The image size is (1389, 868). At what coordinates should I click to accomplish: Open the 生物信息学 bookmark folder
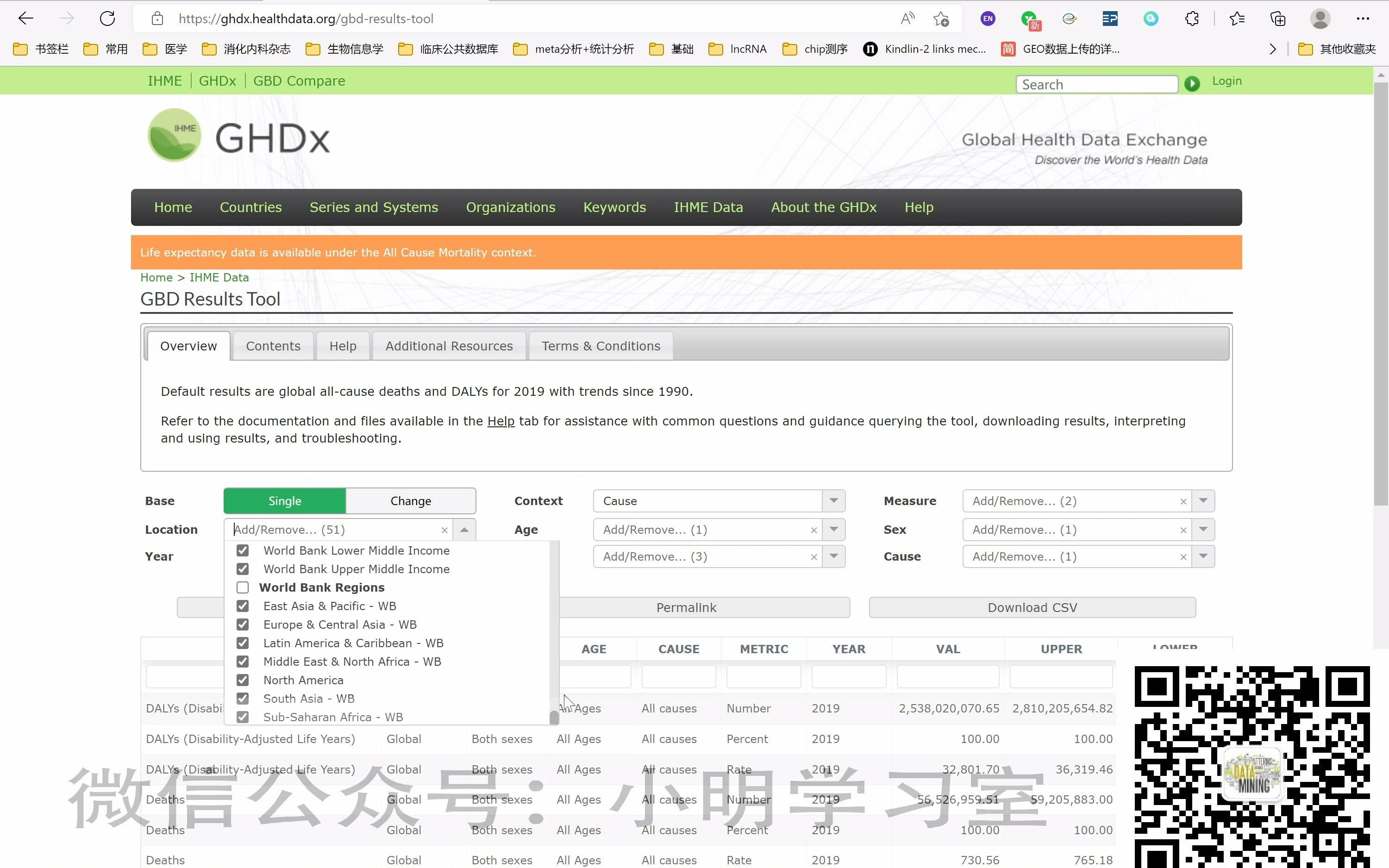344,49
